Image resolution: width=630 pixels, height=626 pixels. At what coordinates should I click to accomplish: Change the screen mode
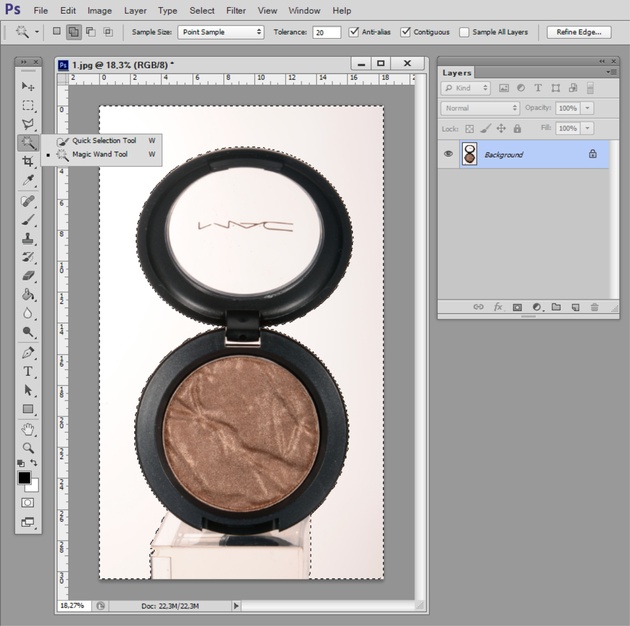(x=28, y=522)
